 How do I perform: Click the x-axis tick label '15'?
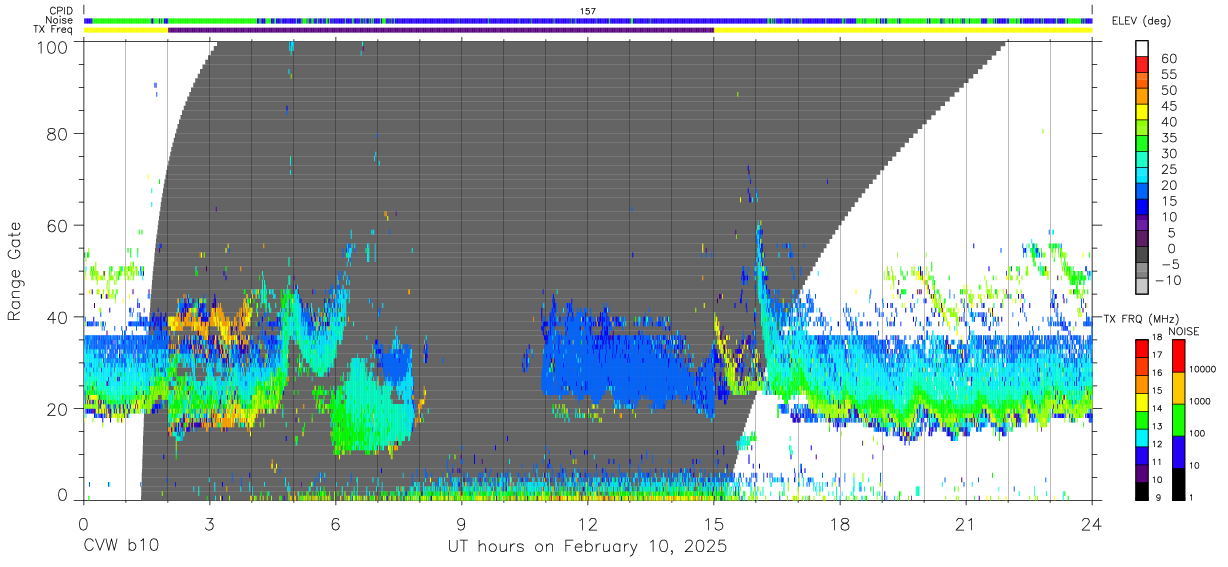(714, 523)
